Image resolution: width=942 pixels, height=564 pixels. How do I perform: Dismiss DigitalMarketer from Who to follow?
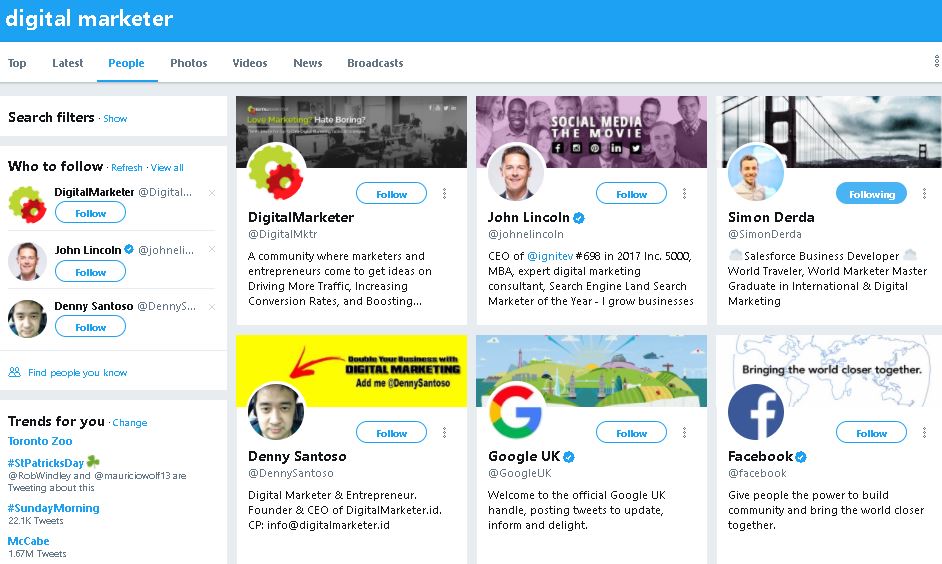pos(211,193)
